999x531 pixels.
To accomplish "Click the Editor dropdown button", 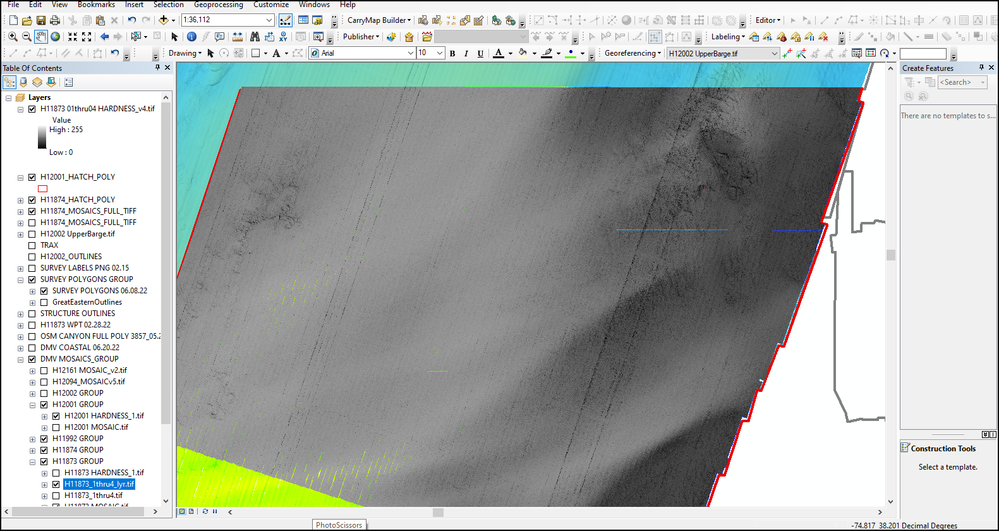I will coord(769,20).
